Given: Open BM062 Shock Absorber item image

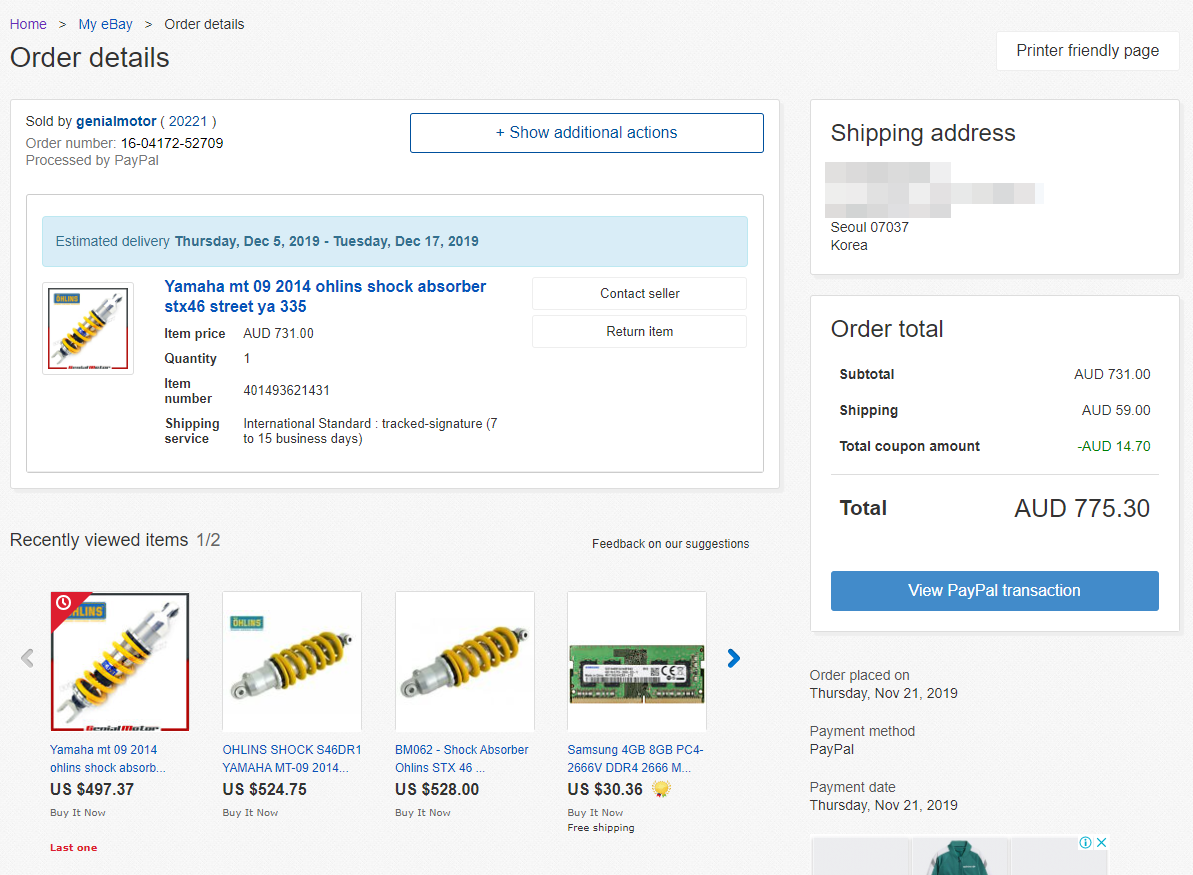Looking at the screenshot, I should click(465, 661).
